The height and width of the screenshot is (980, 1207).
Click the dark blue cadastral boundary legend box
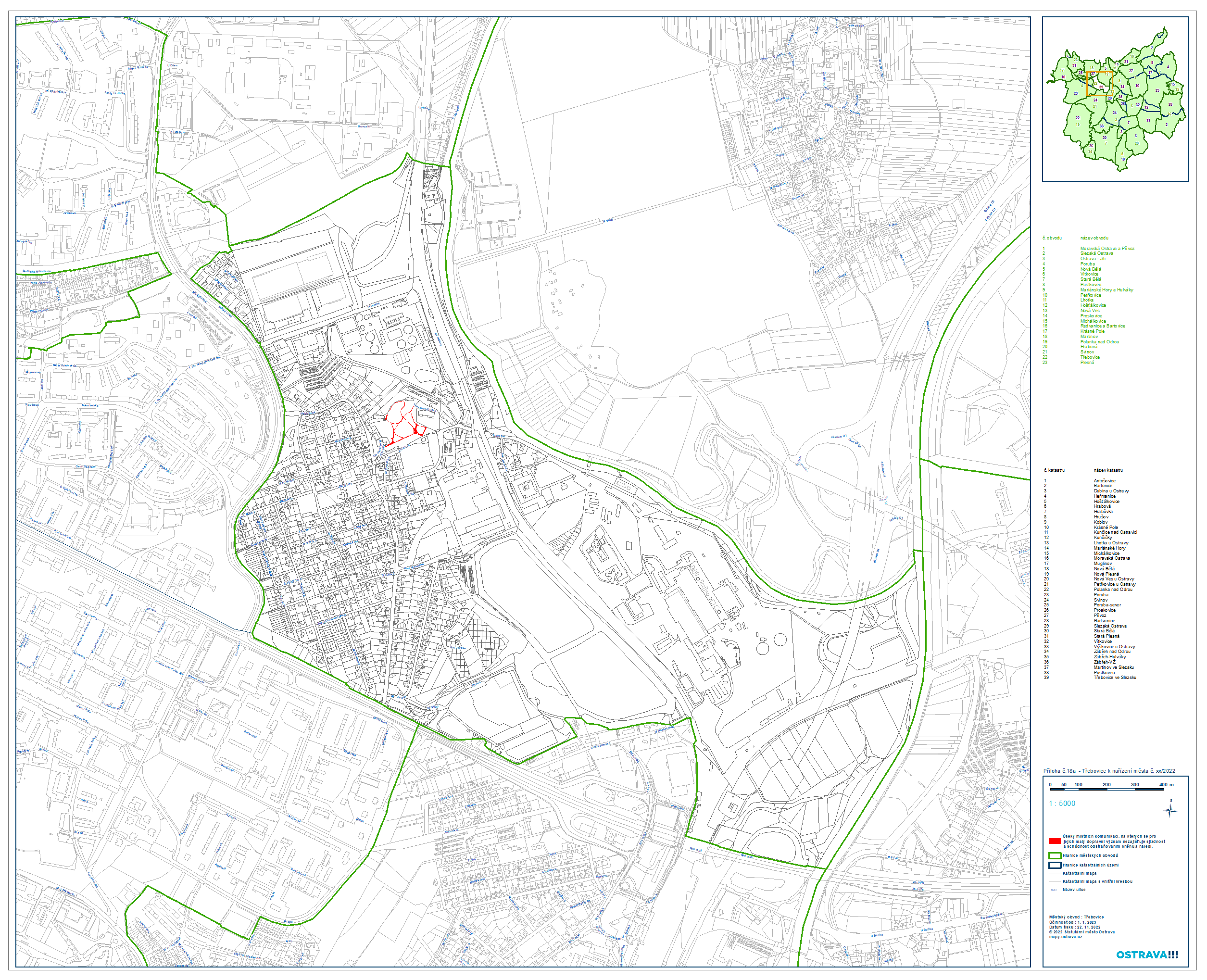click(x=1054, y=865)
